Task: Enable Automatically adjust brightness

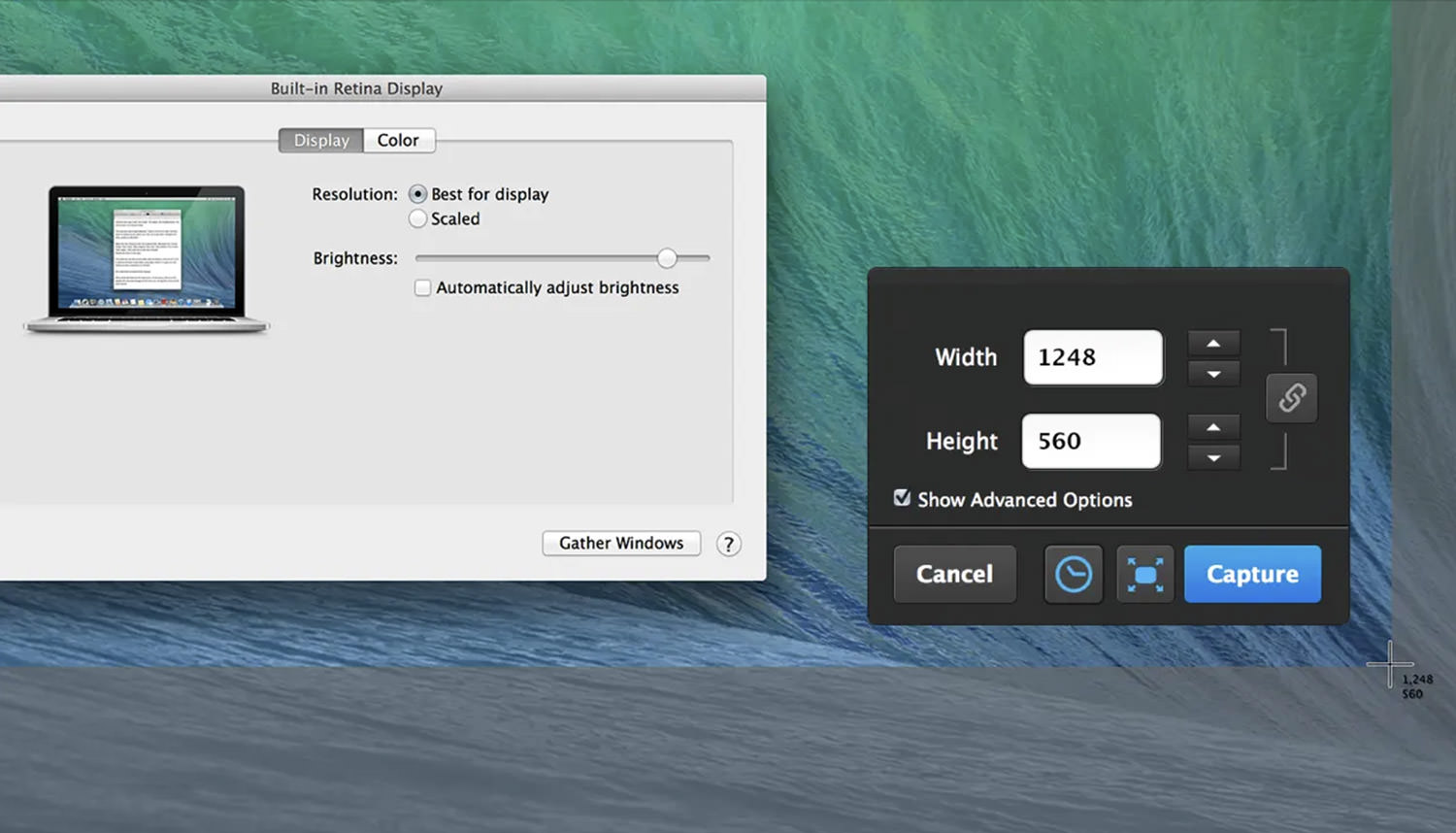Action: pyautogui.click(x=422, y=287)
